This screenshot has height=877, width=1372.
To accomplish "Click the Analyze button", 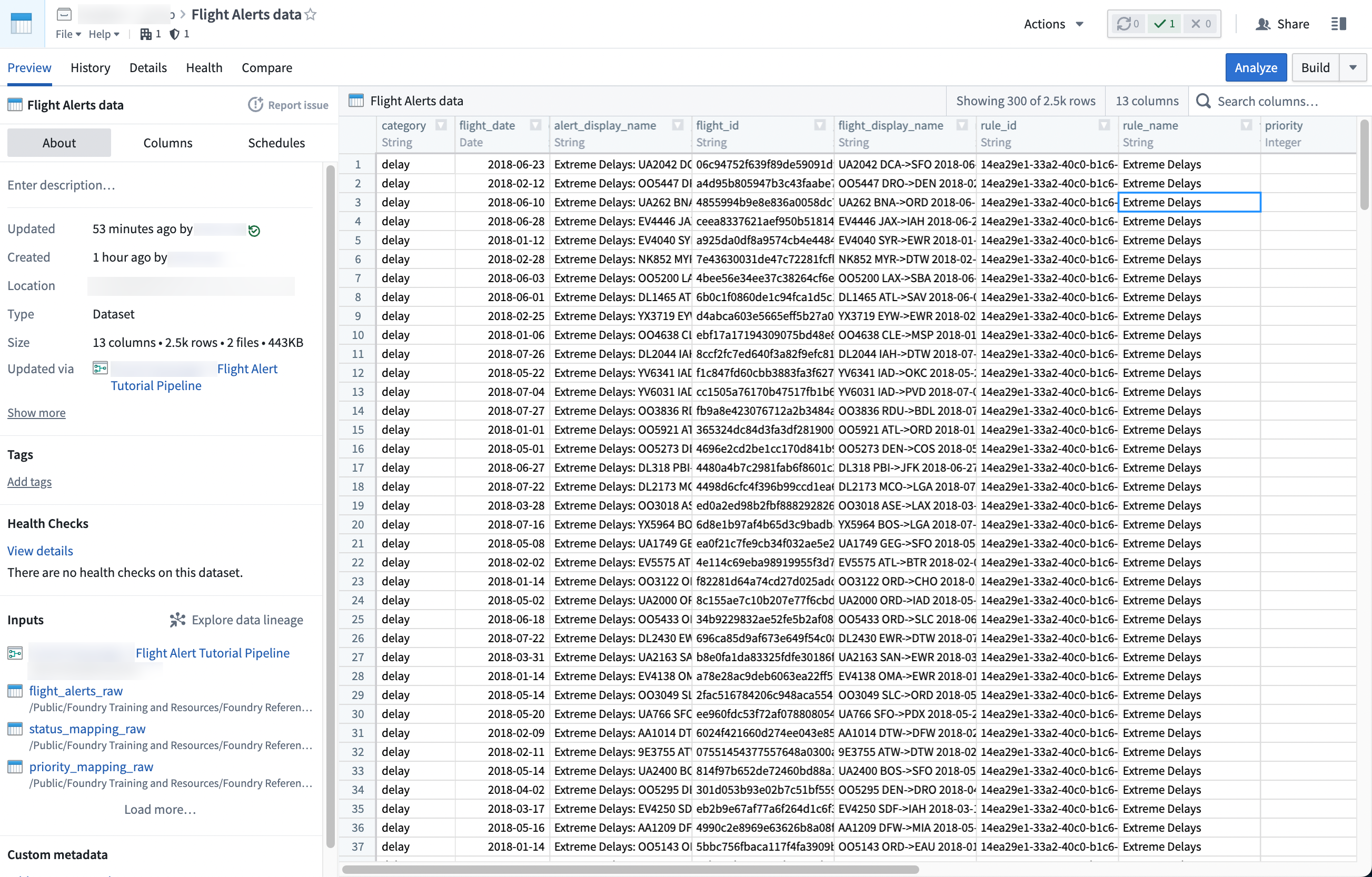I will (1256, 67).
